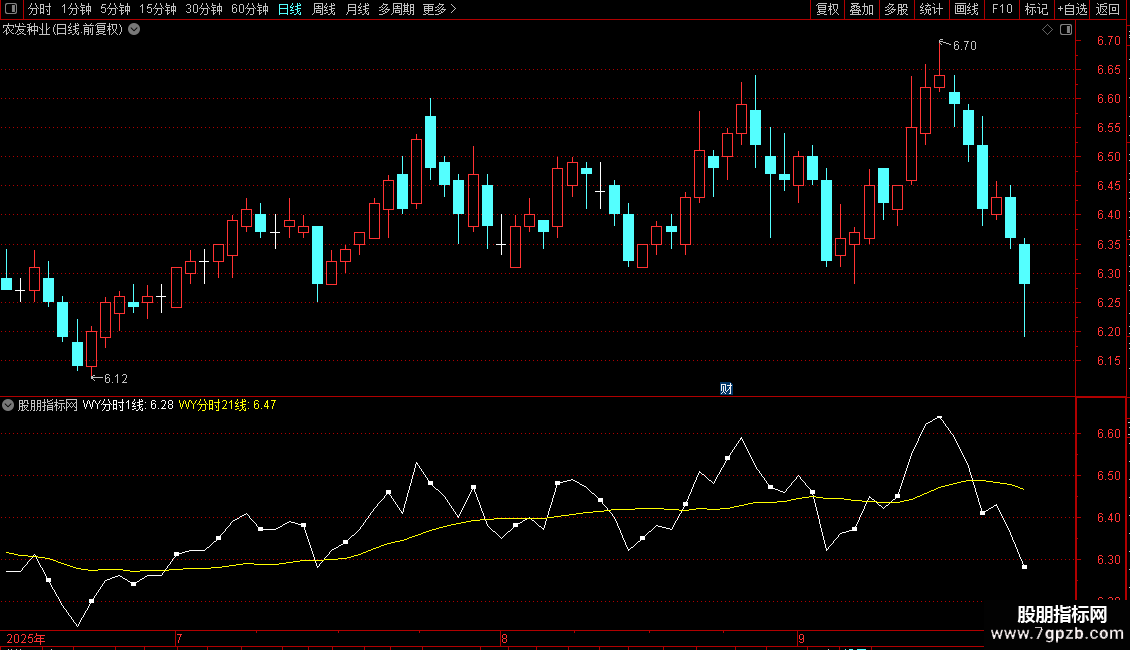This screenshot has width=1130, height=650.
Task: Expand the 更多 periods menu
Action: click(439, 9)
